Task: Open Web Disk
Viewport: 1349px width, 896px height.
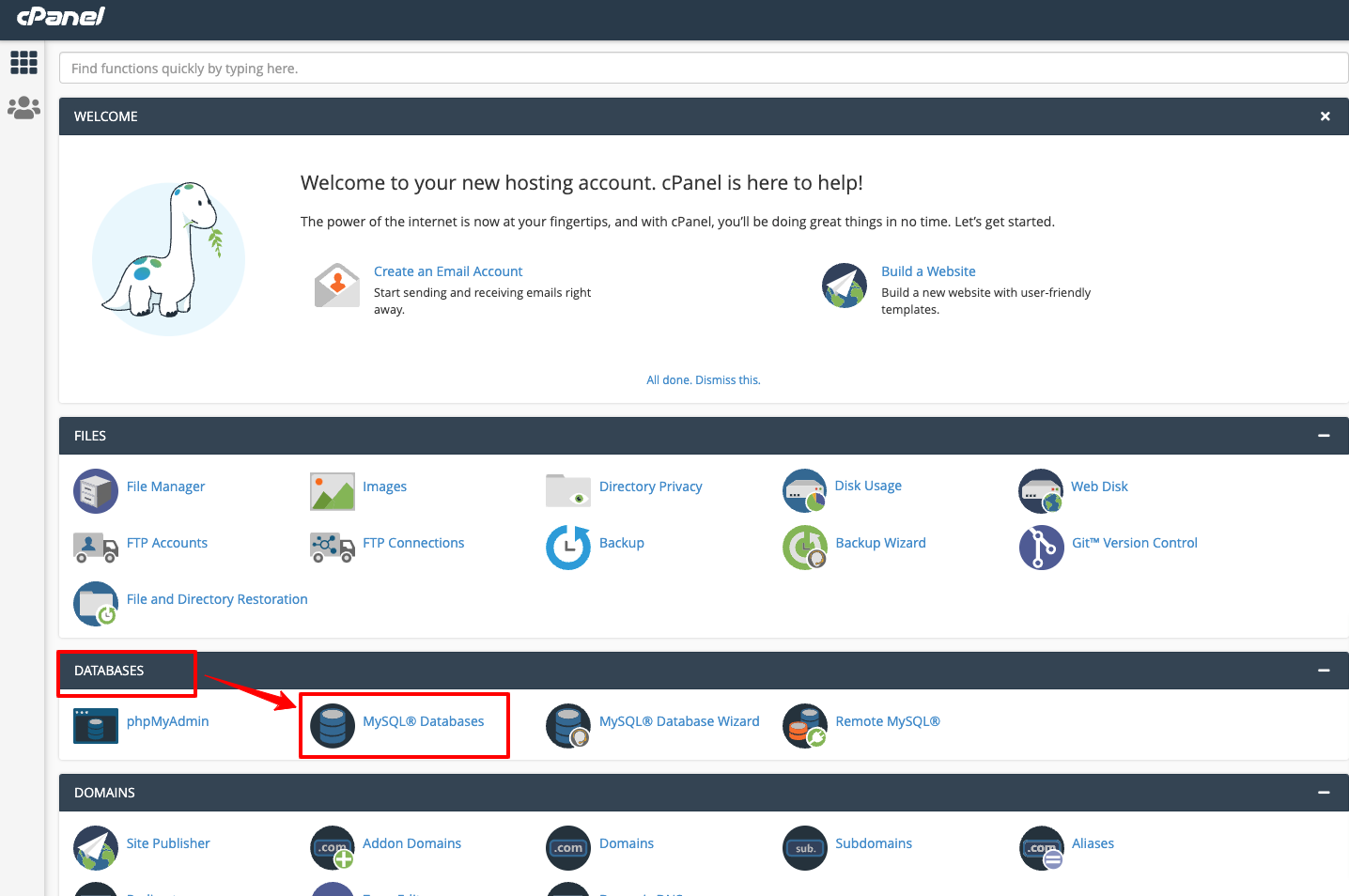Action: point(1099,486)
